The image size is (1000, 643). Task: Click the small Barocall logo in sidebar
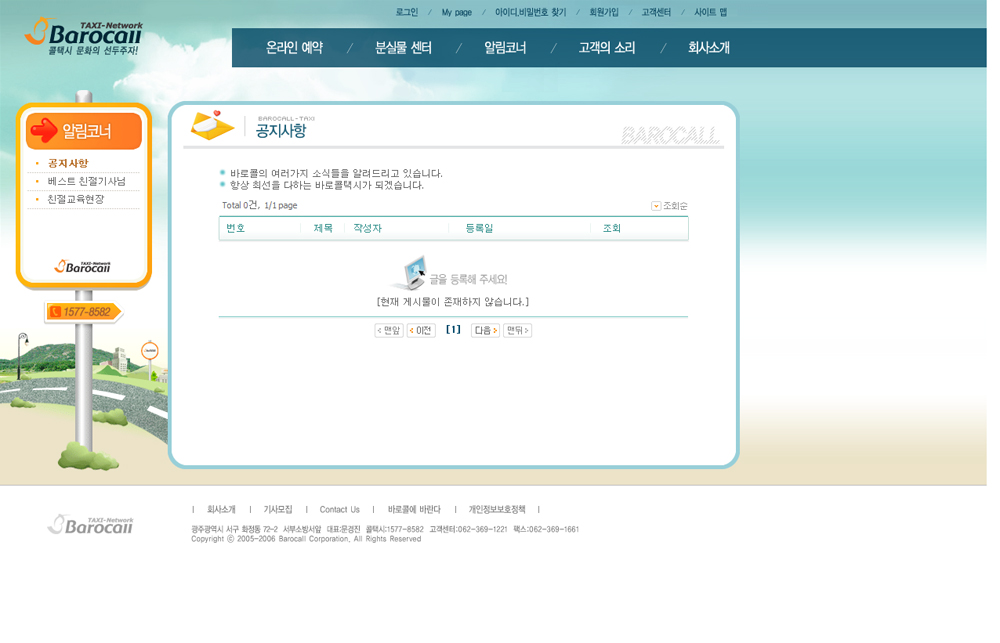tap(83, 266)
